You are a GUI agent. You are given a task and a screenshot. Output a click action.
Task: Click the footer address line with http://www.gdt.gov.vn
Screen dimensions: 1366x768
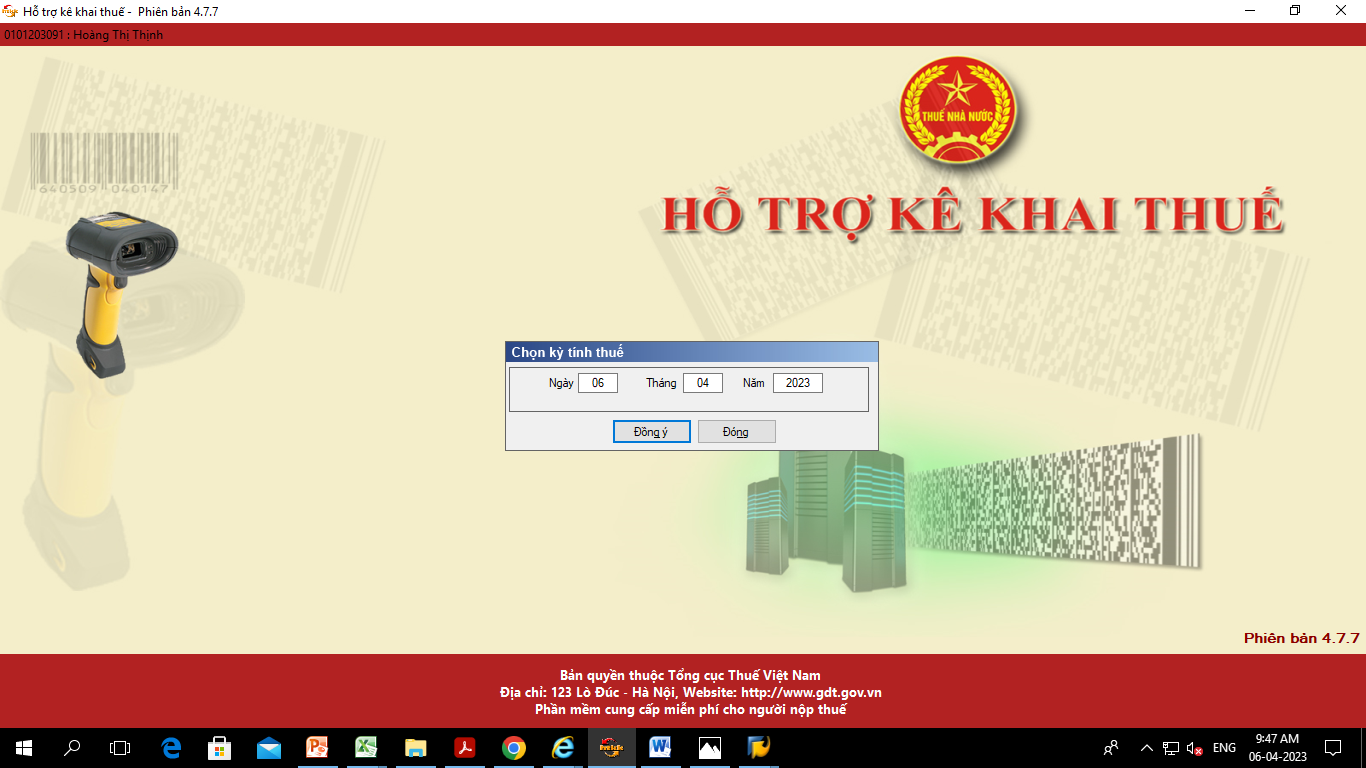[x=690, y=692]
